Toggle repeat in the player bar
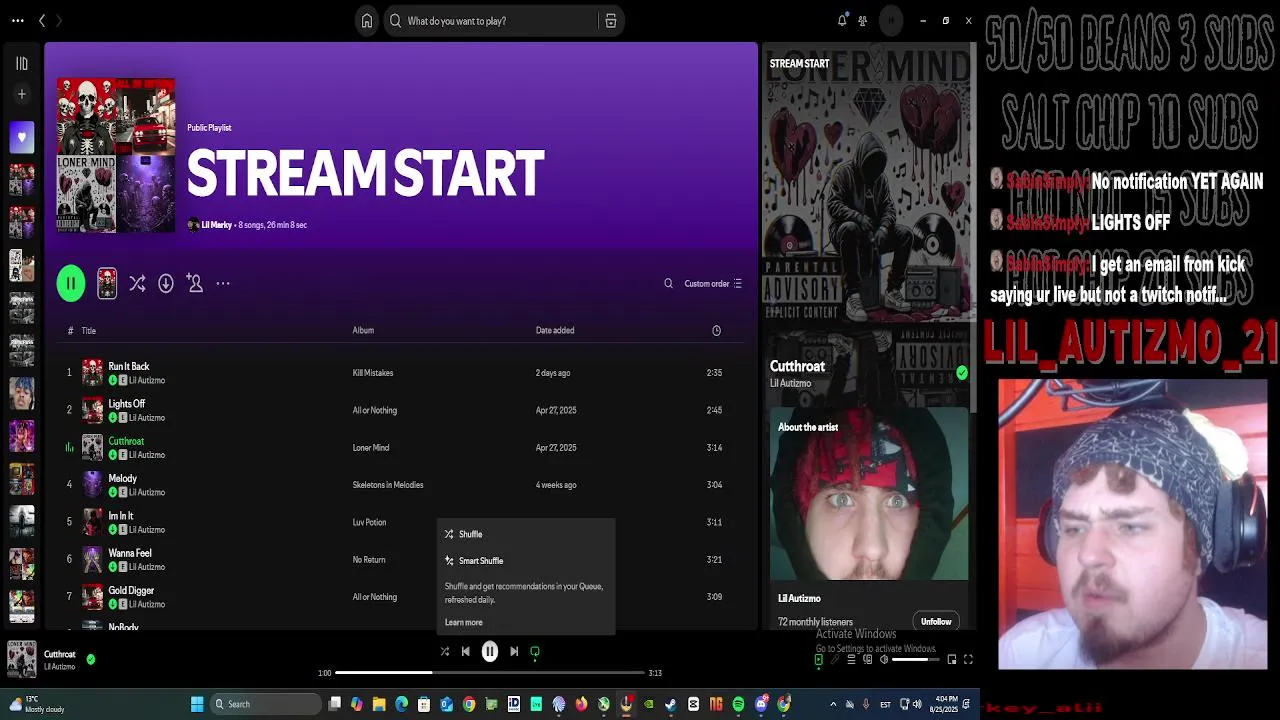Screen dimensions: 1280x720 tap(535, 652)
